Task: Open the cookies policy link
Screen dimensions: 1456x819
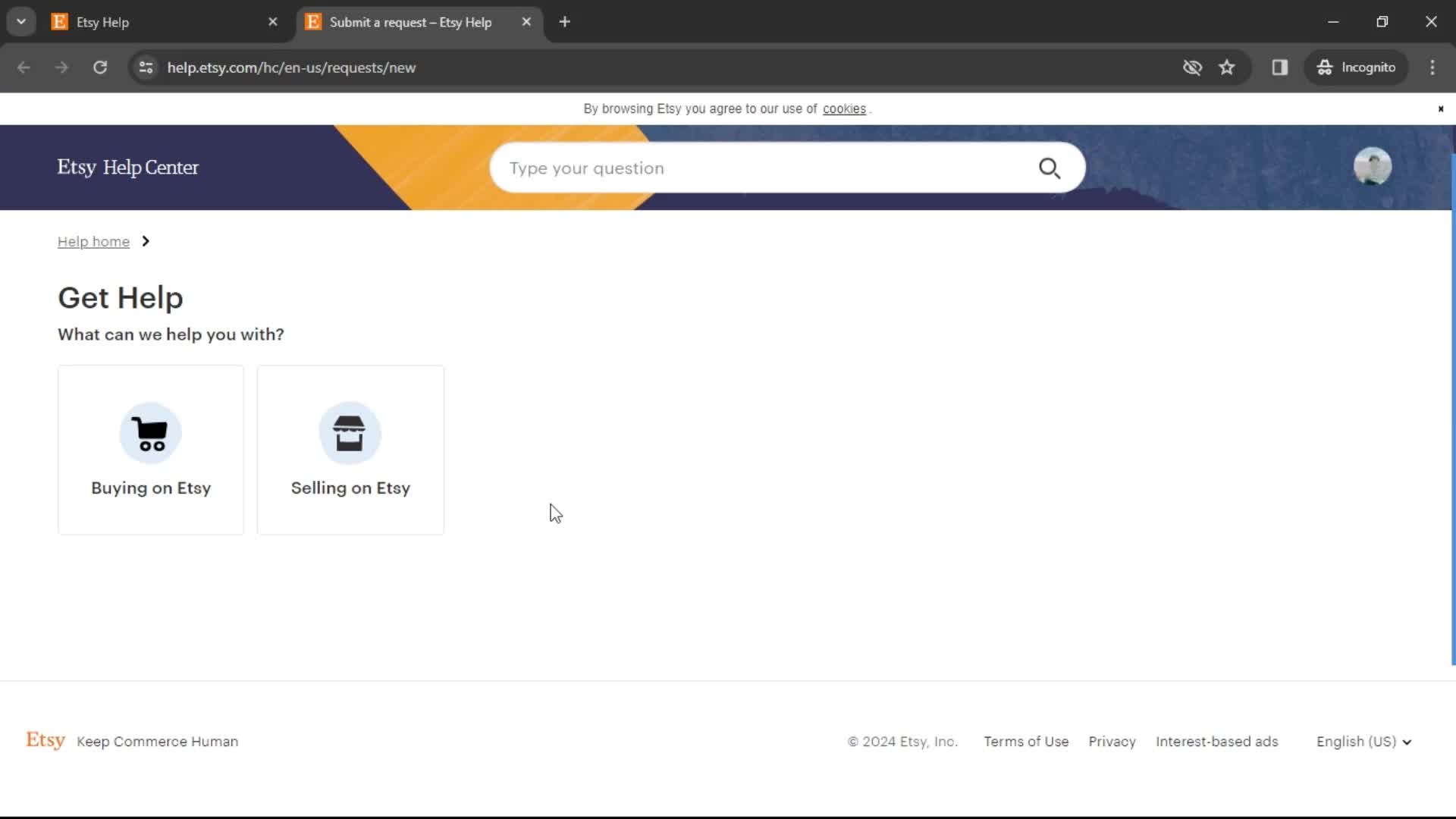Action: 844,109
